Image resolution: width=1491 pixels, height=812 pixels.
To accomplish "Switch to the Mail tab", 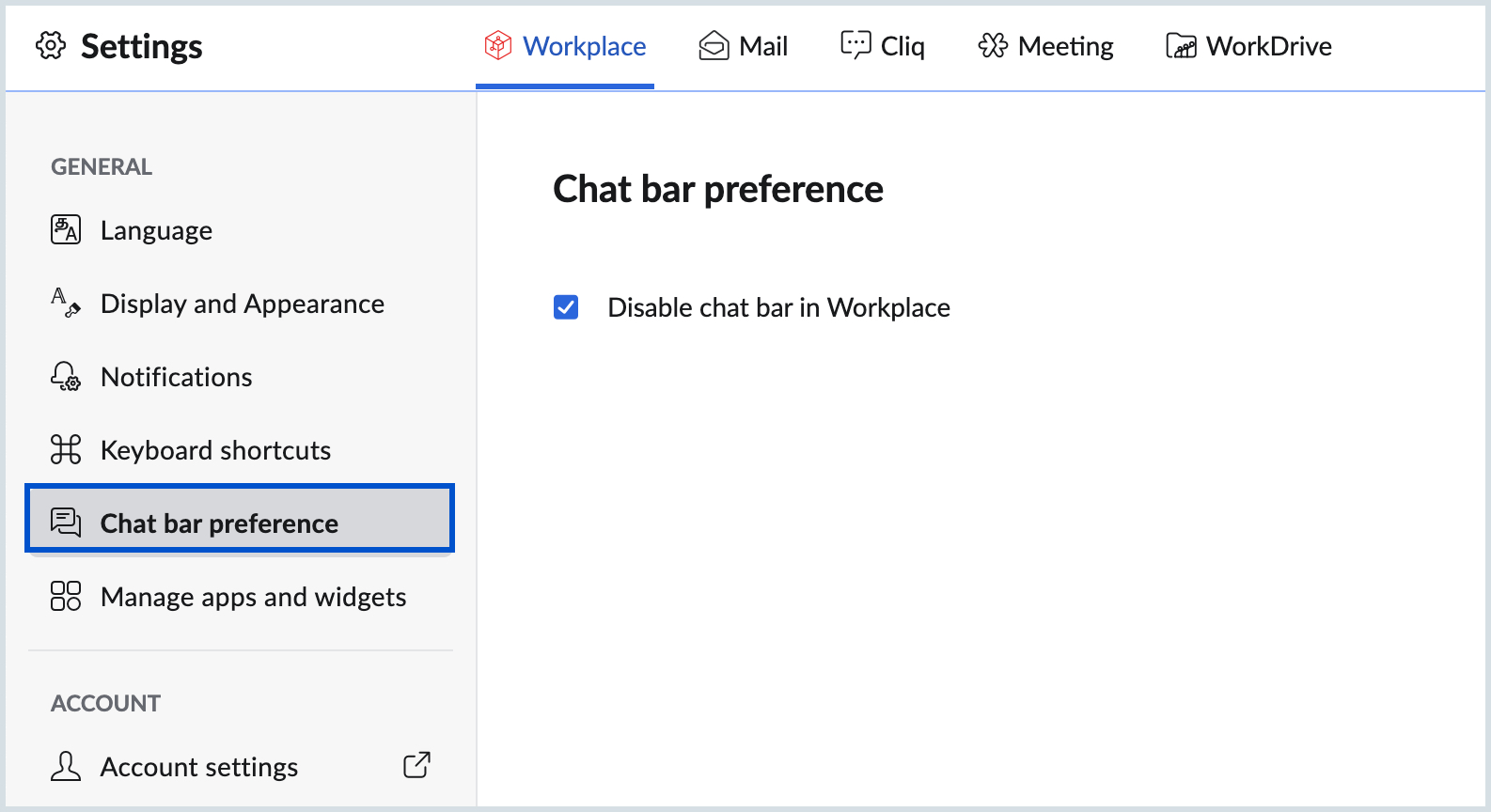I will [762, 46].
